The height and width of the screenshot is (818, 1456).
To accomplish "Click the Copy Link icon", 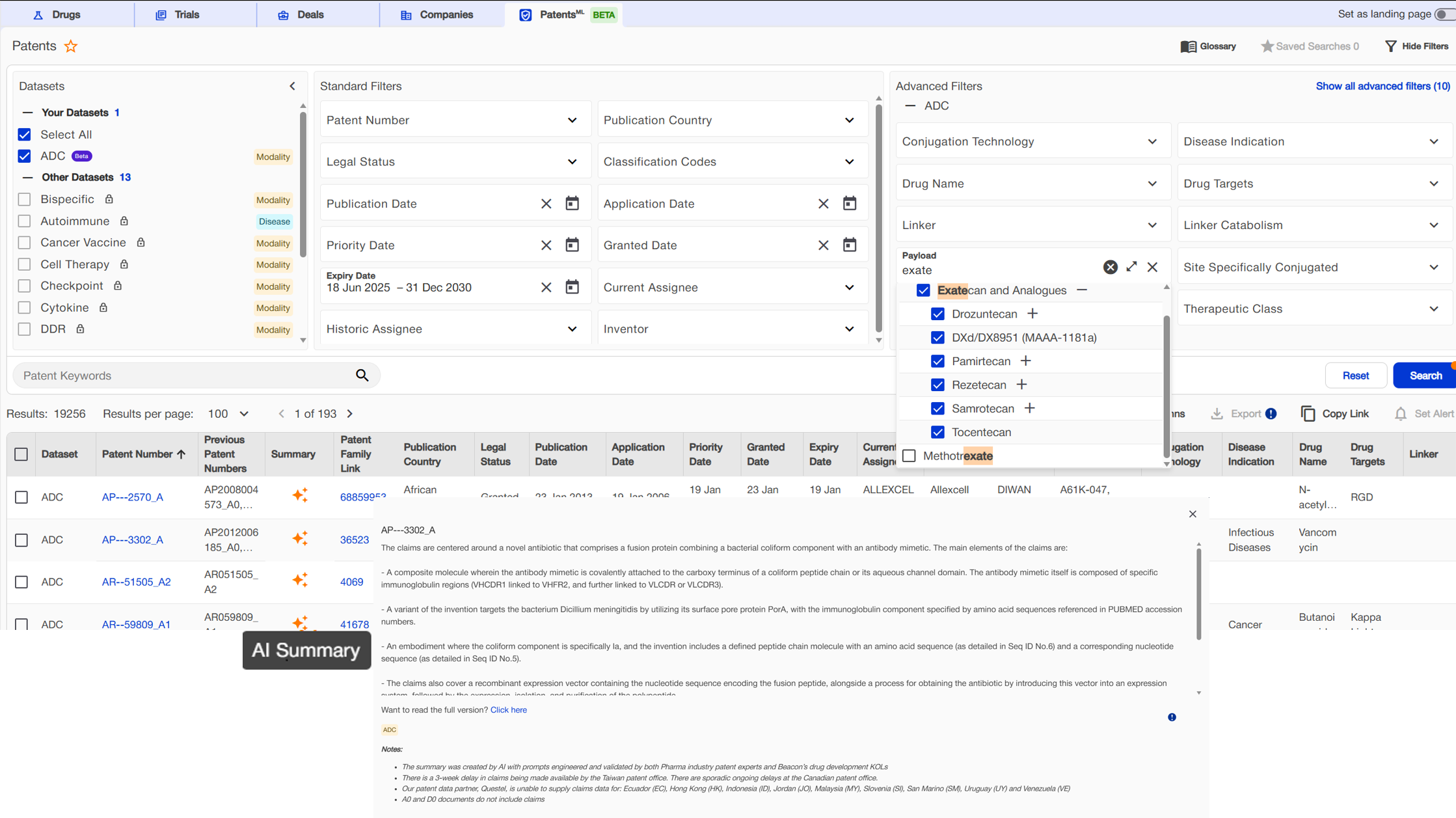I will 1308,414.
